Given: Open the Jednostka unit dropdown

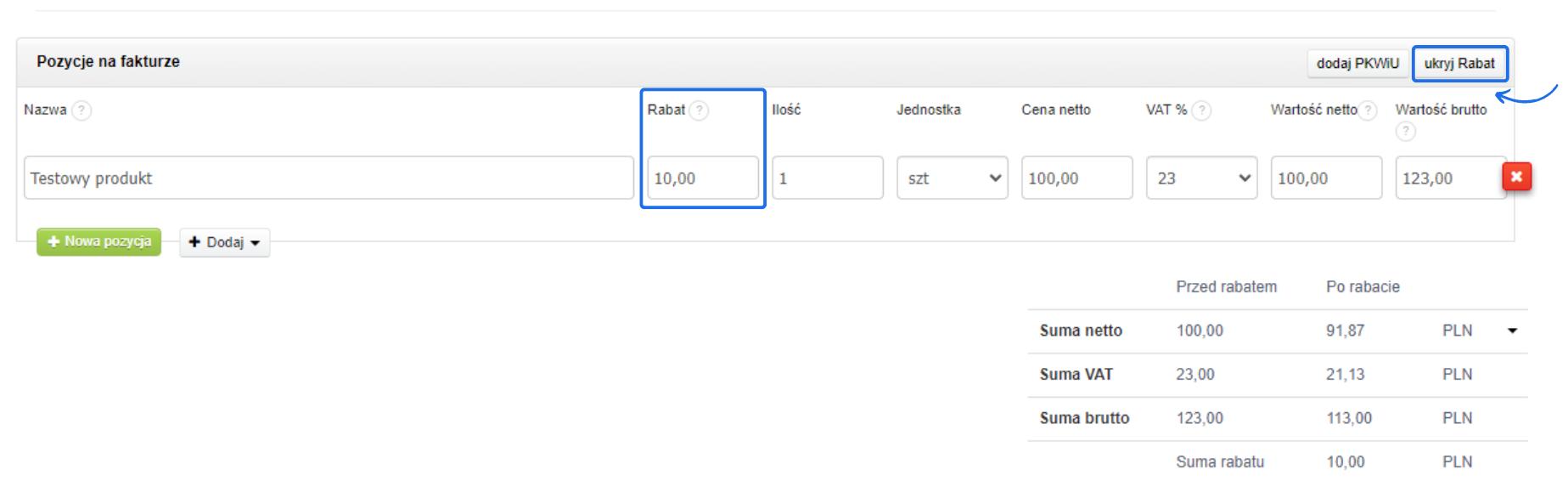Looking at the screenshot, I should 952,178.
